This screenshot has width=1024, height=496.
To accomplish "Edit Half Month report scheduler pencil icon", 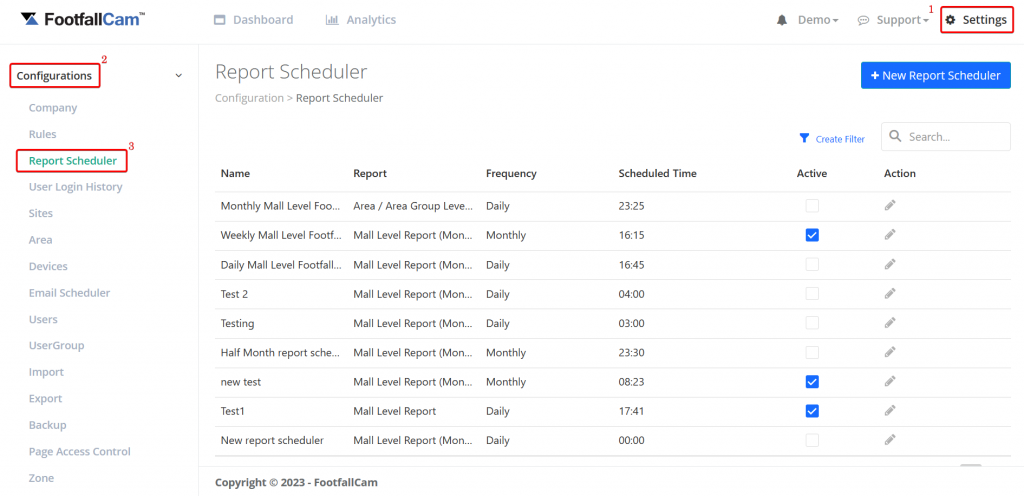I will (x=889, y=352).
